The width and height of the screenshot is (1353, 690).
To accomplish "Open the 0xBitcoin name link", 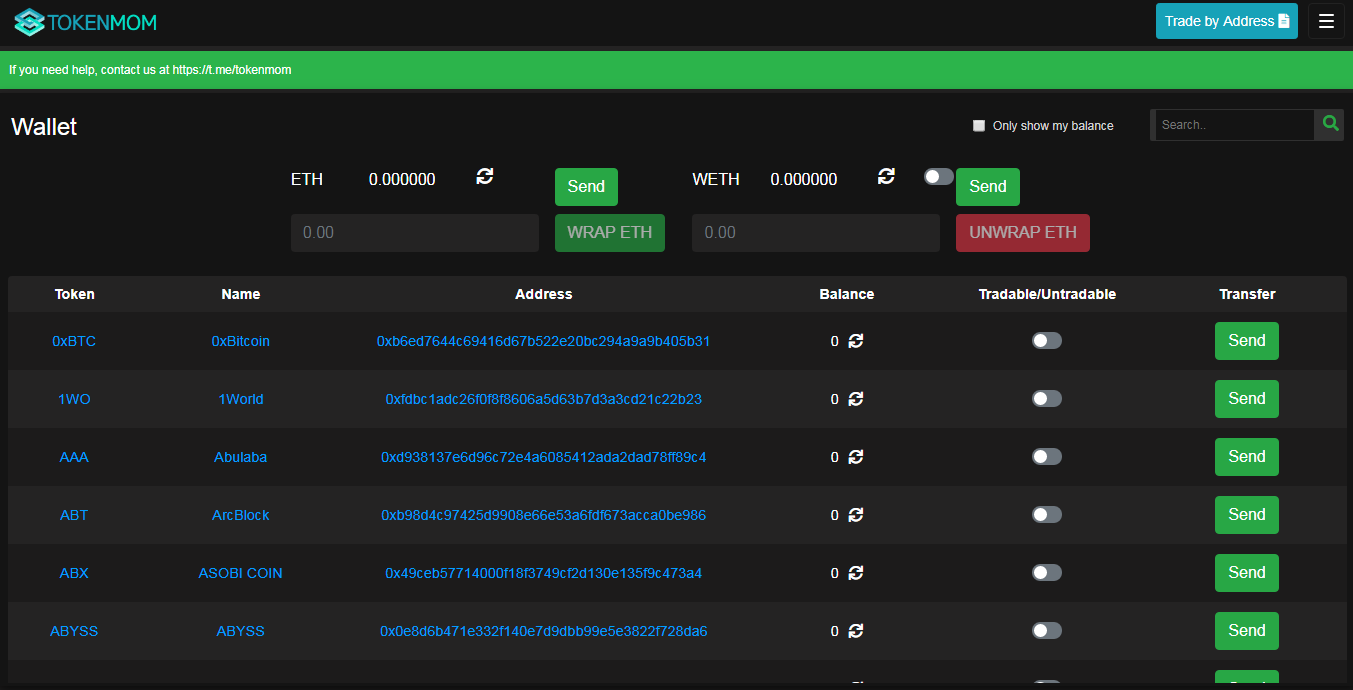I will (x=241, y=341).
